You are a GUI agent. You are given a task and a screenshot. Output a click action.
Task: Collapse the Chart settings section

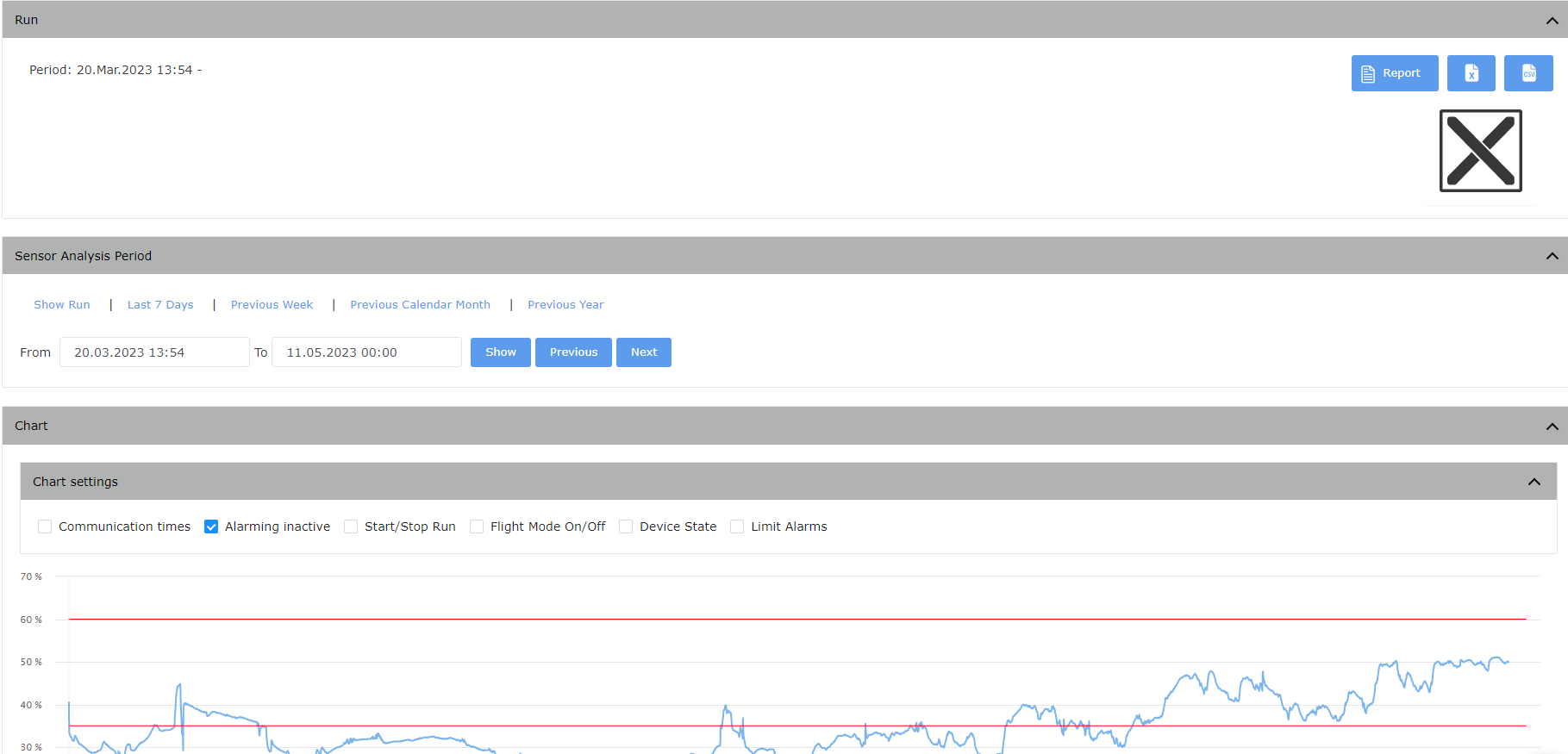tap(1534, 482)
